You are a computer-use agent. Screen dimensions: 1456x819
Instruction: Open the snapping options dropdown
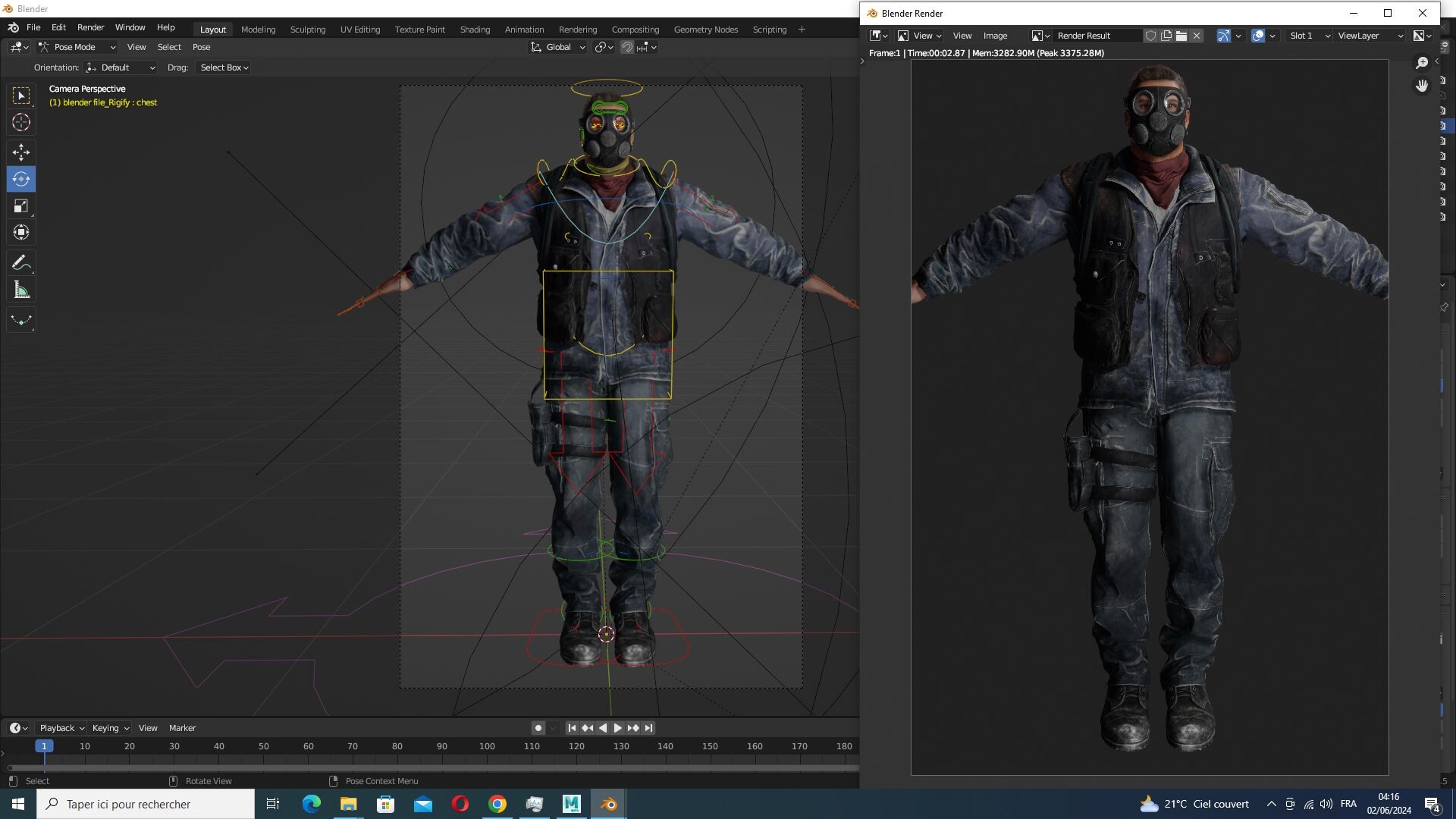pos(647,47)
